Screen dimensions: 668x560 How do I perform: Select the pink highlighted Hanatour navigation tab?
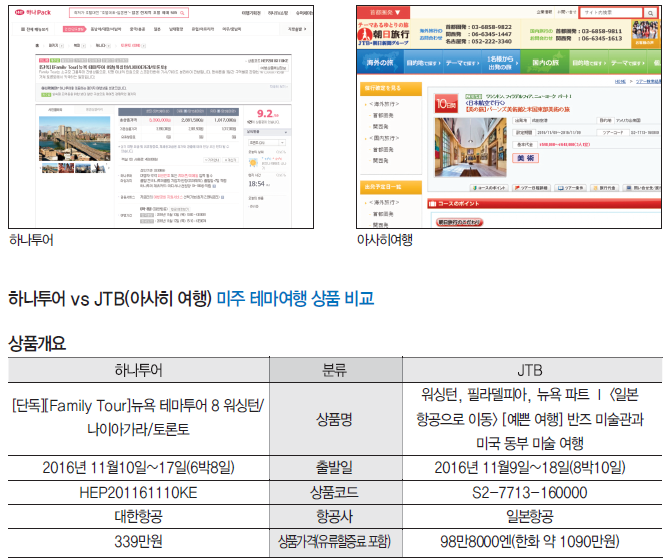pos(75,29)
